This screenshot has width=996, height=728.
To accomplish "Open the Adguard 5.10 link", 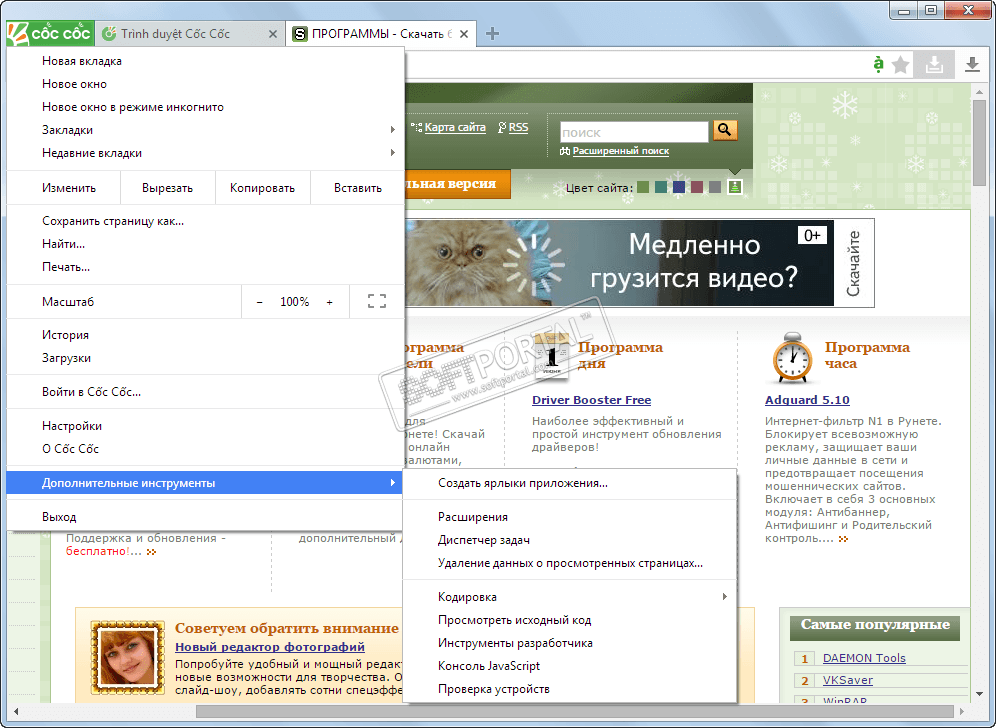I will click(807, 400).
